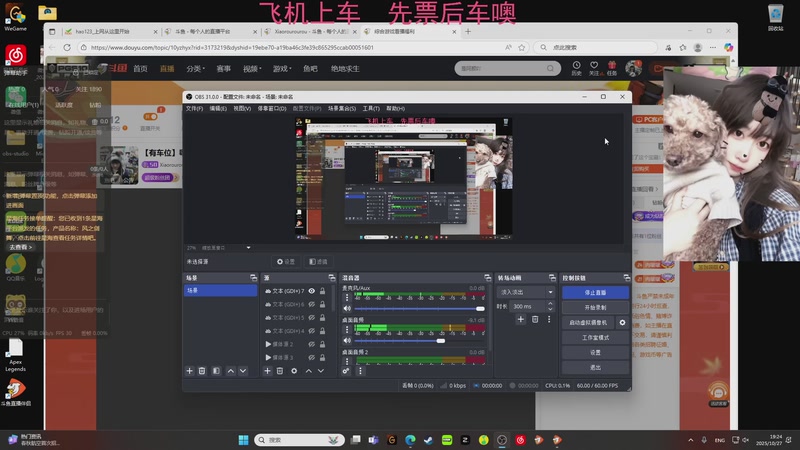Open OBS 设置 button in controls dock

(595, 352)
